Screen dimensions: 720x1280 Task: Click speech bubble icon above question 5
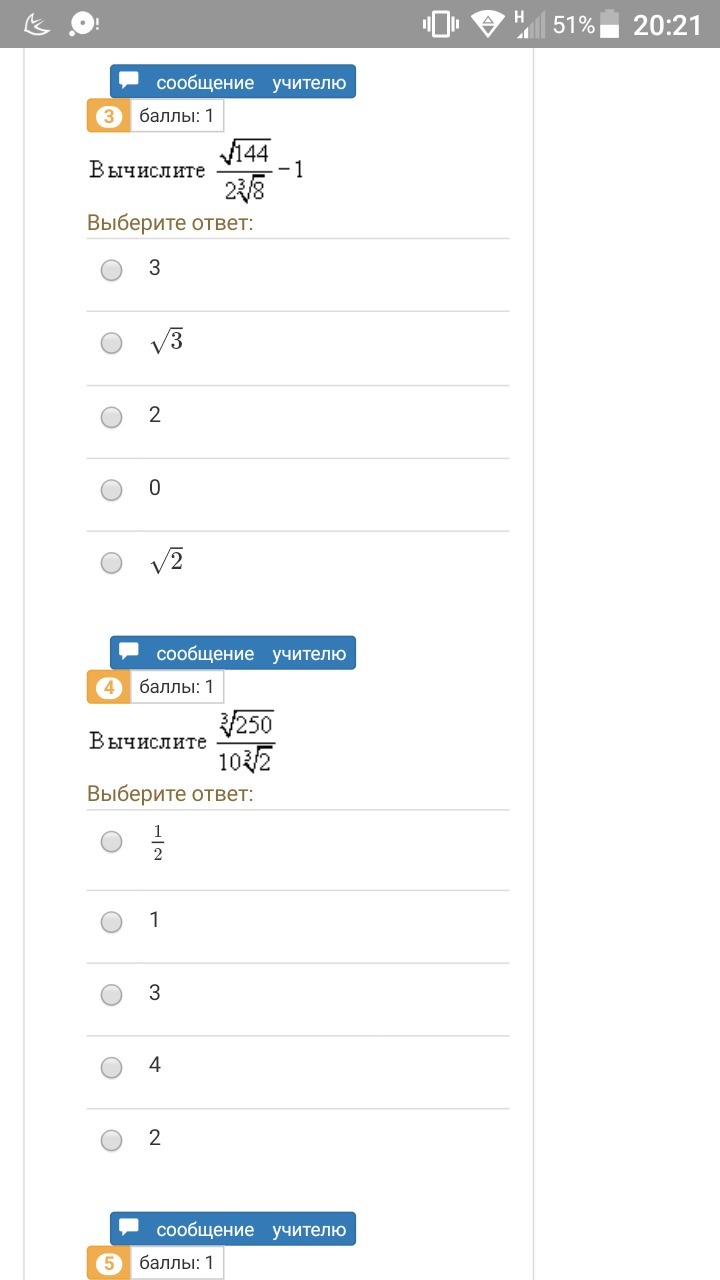[129, 1228]
